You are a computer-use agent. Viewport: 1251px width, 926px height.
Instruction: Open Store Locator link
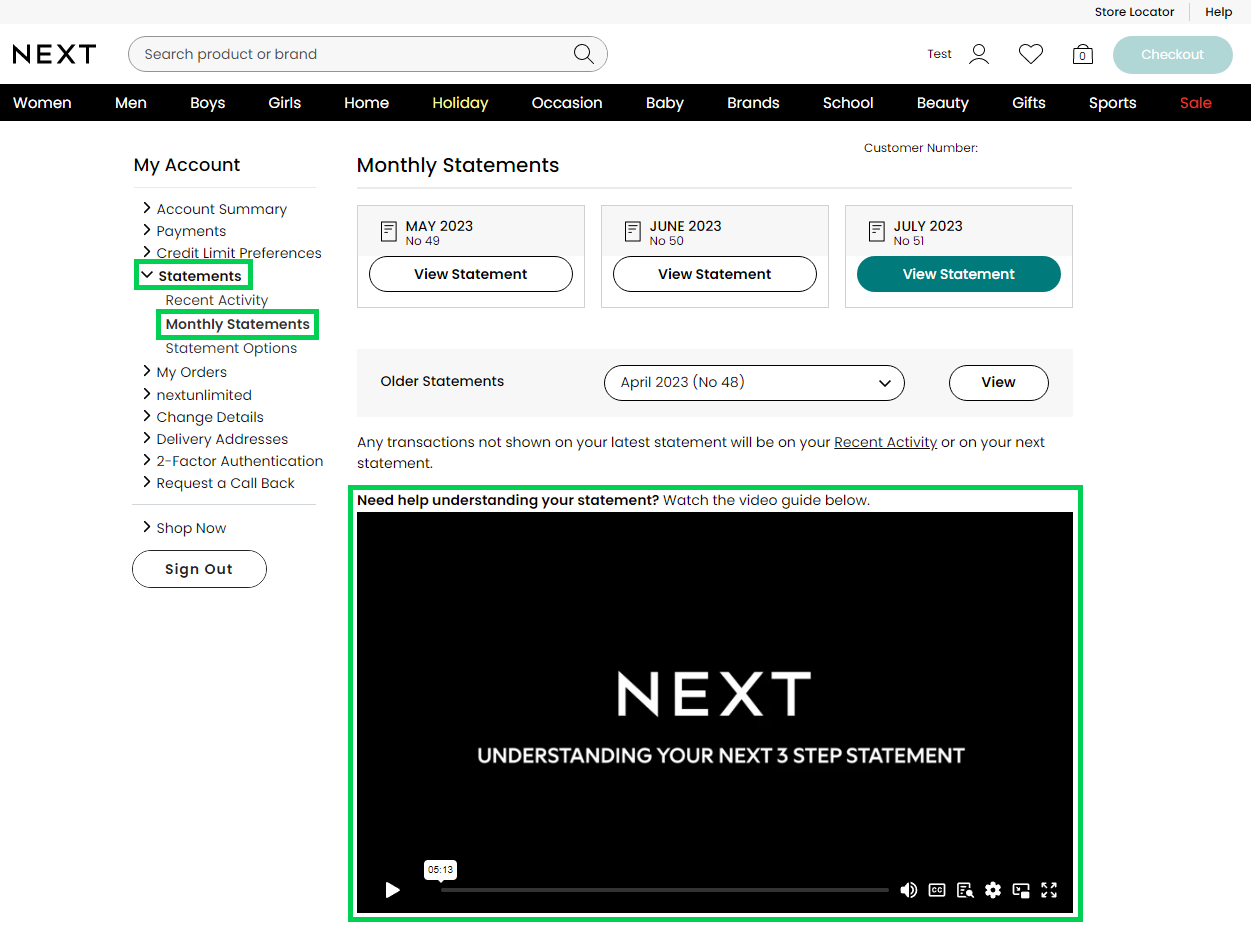[1134, 12]
